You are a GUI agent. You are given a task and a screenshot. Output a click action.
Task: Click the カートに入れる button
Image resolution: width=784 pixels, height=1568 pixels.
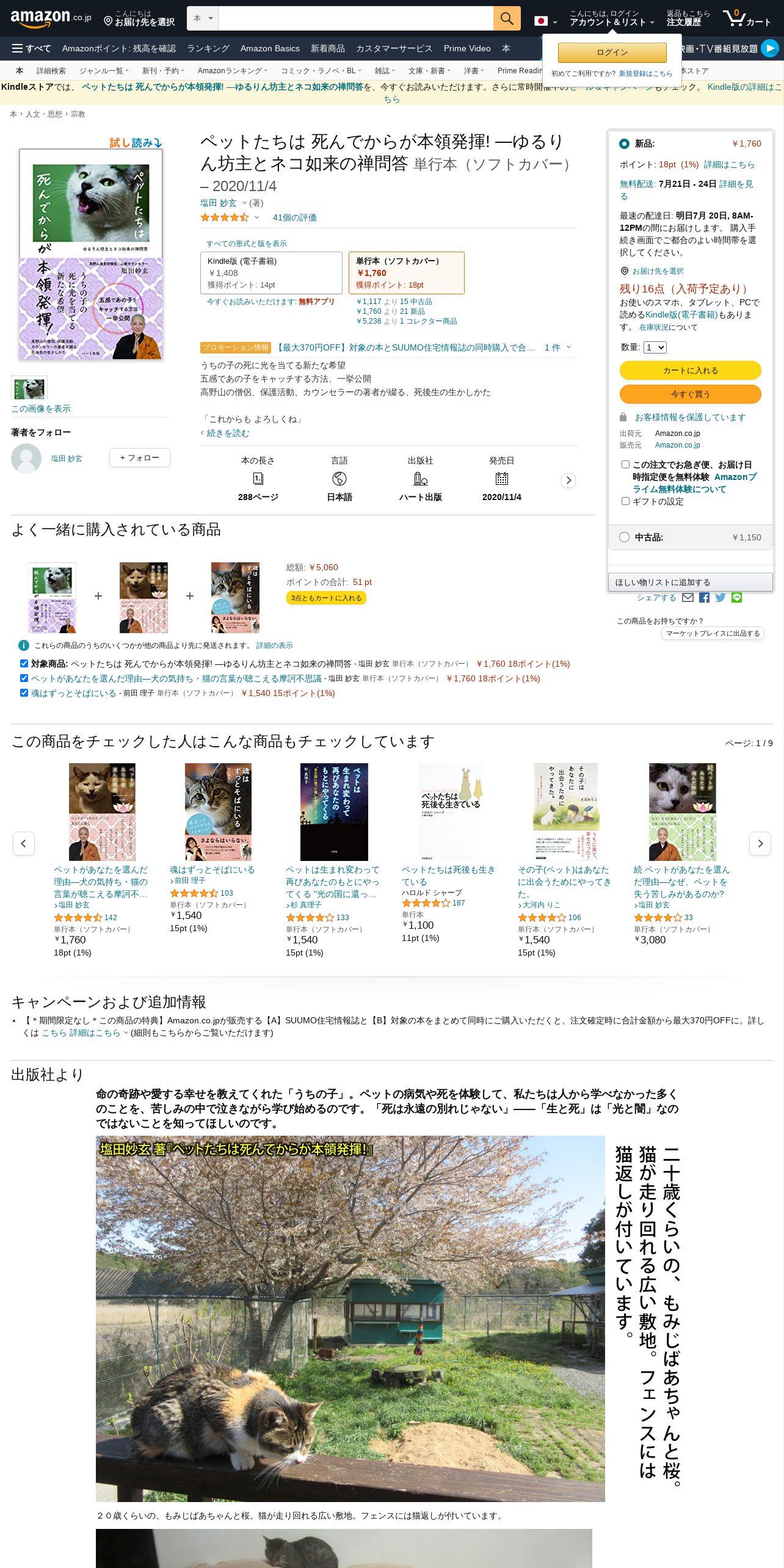[x=691, y=371]
